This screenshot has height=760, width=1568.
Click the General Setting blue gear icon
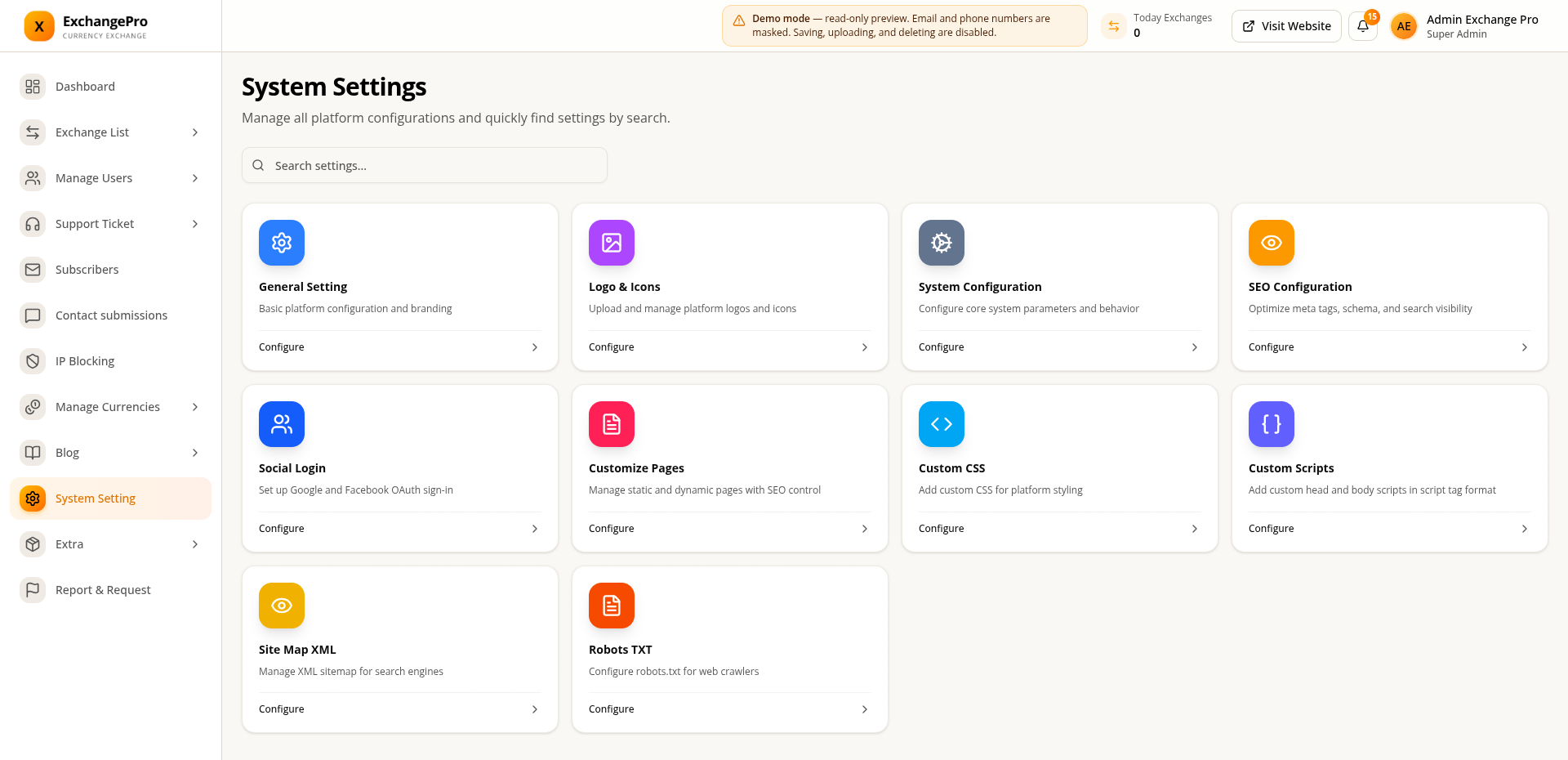(282, 243)
